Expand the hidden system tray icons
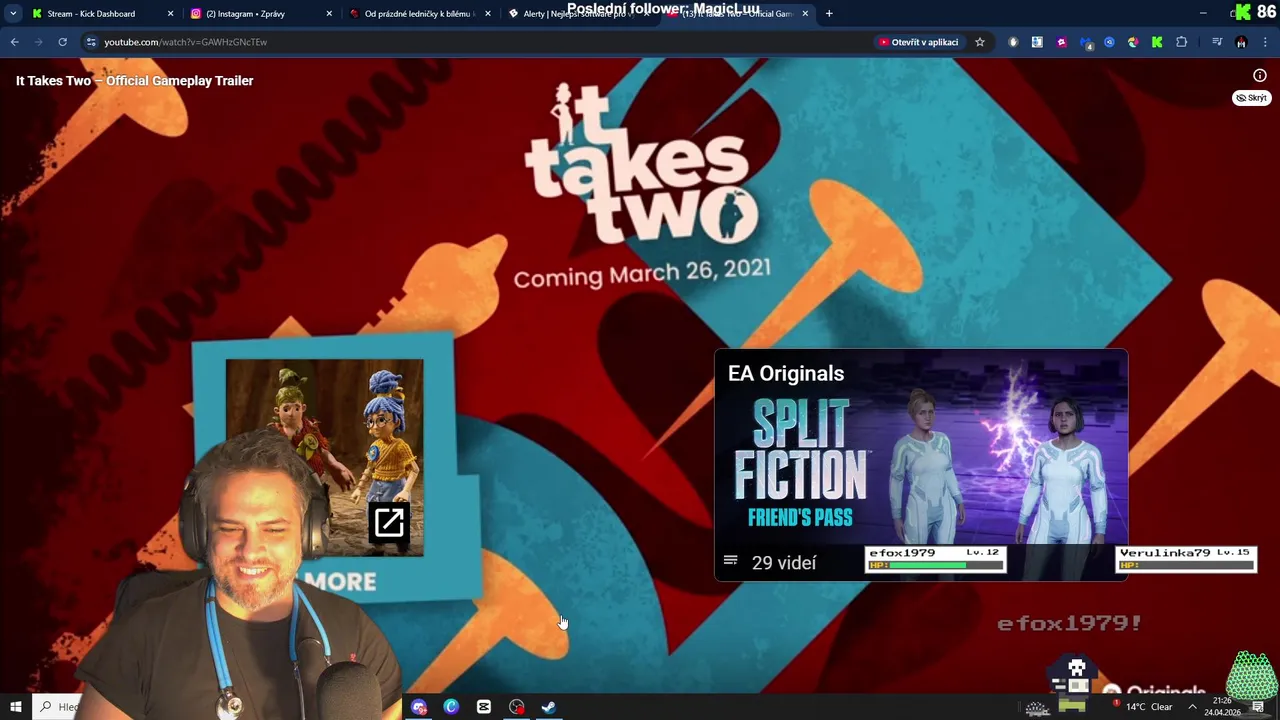 (1192, 707)
